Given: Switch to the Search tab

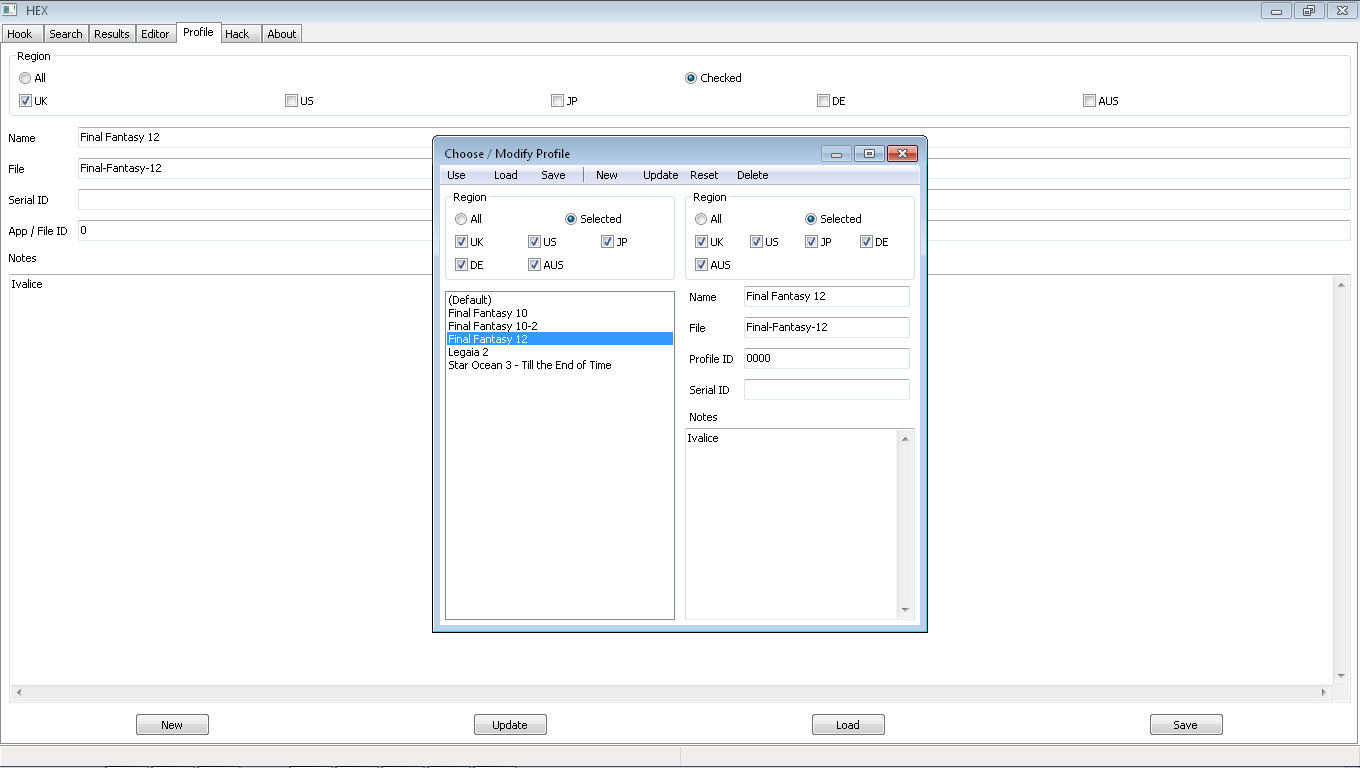Looking at the screenshot, I should tap(66, 33).
